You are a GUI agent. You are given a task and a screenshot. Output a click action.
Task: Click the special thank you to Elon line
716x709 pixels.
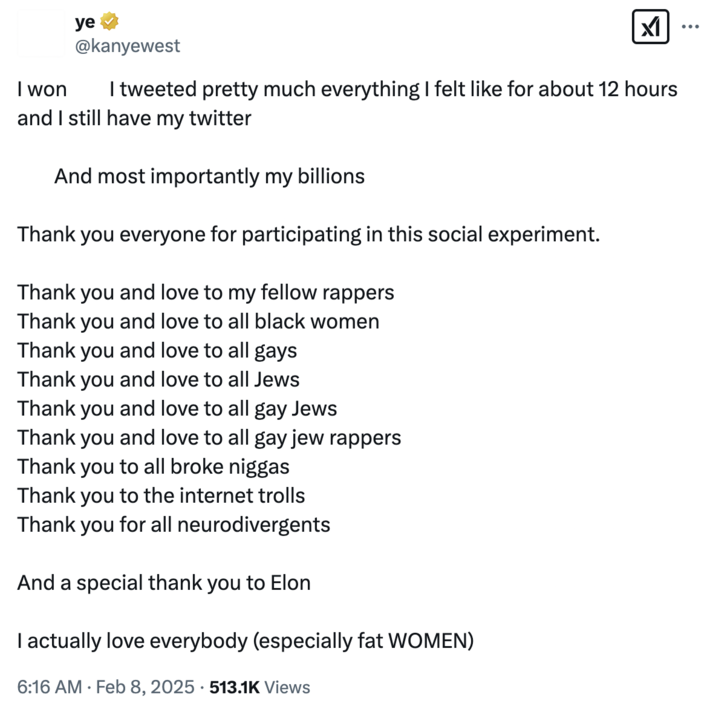[163, 583]
